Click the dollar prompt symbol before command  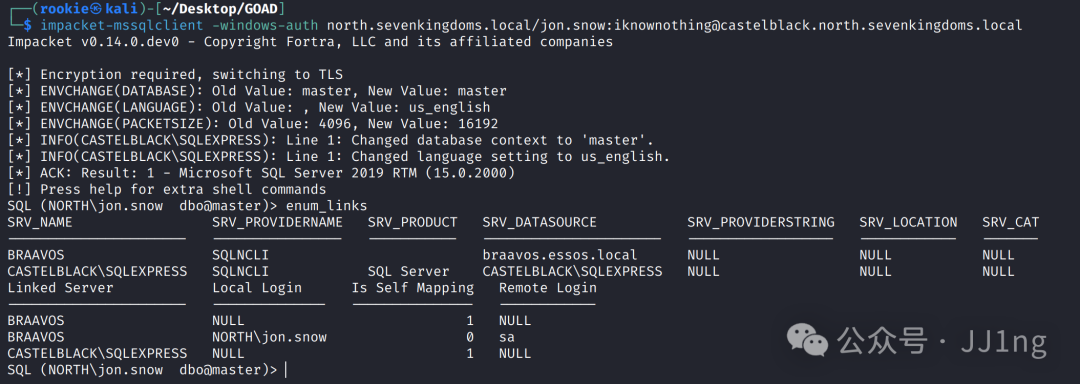[28, 26]
